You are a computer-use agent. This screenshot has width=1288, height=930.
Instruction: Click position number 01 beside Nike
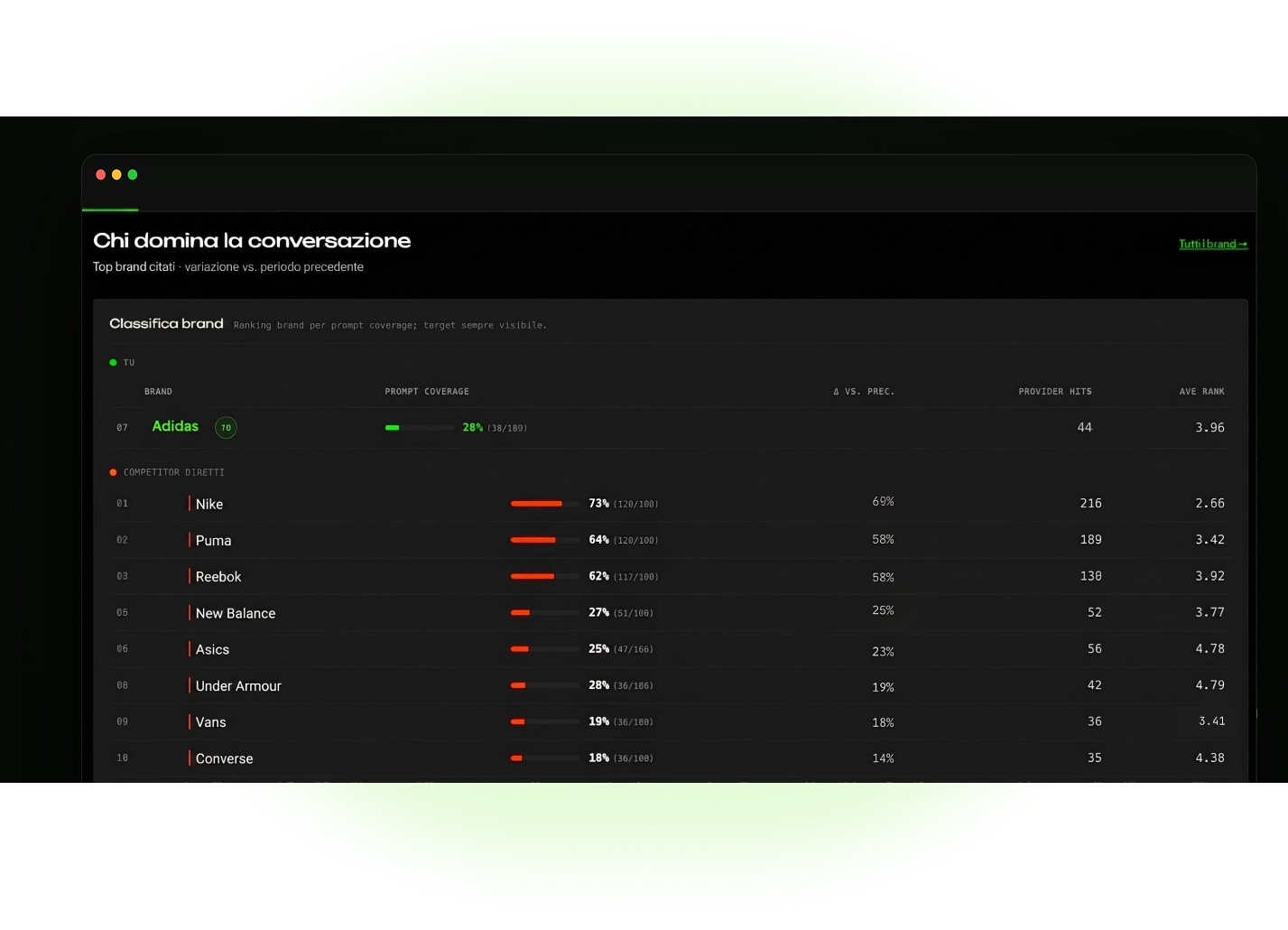(122, 504)
